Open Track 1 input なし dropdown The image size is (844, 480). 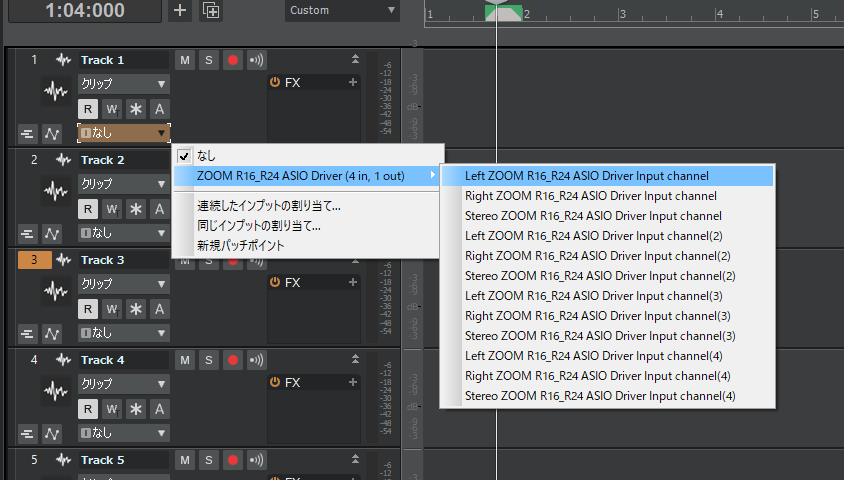tap(124, 133)
